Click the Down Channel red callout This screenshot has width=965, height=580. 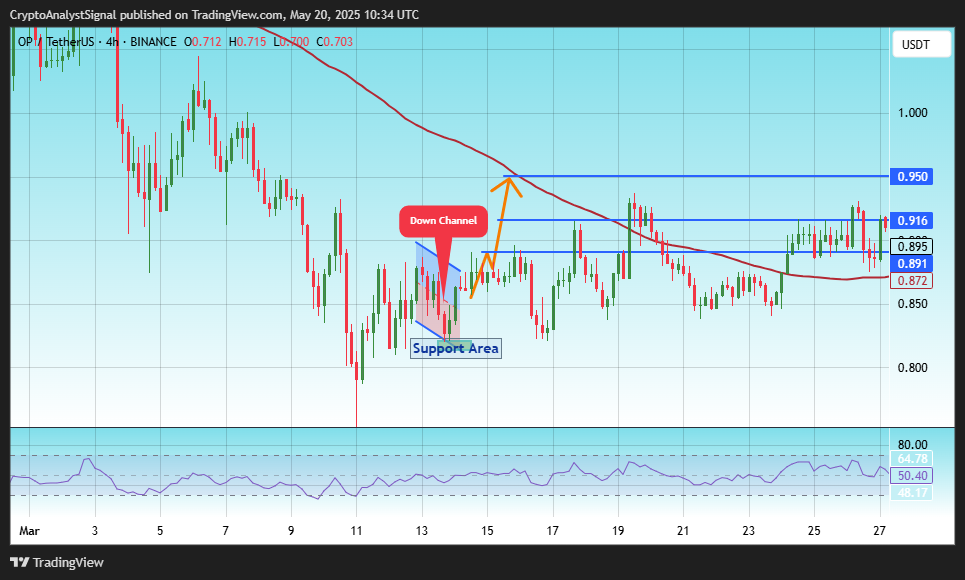pos(443,221)
